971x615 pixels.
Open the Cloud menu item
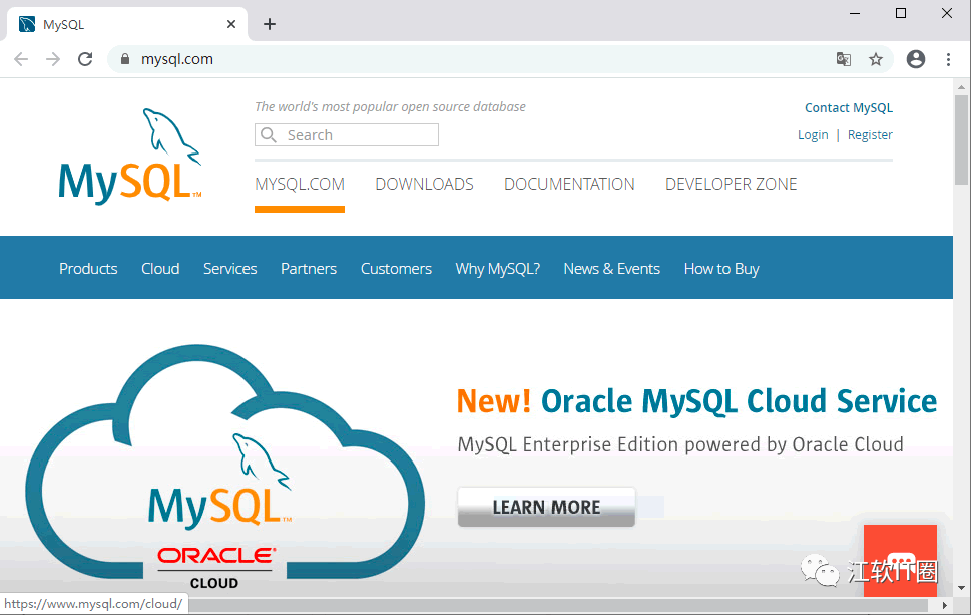(x=160, y=269)
